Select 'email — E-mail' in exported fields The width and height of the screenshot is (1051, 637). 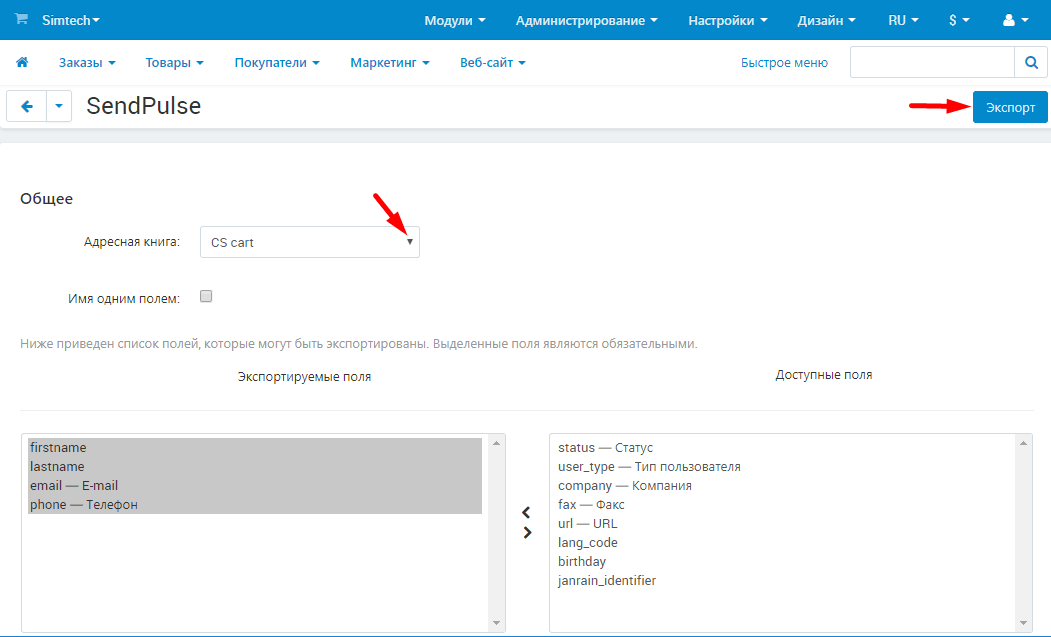74,485
